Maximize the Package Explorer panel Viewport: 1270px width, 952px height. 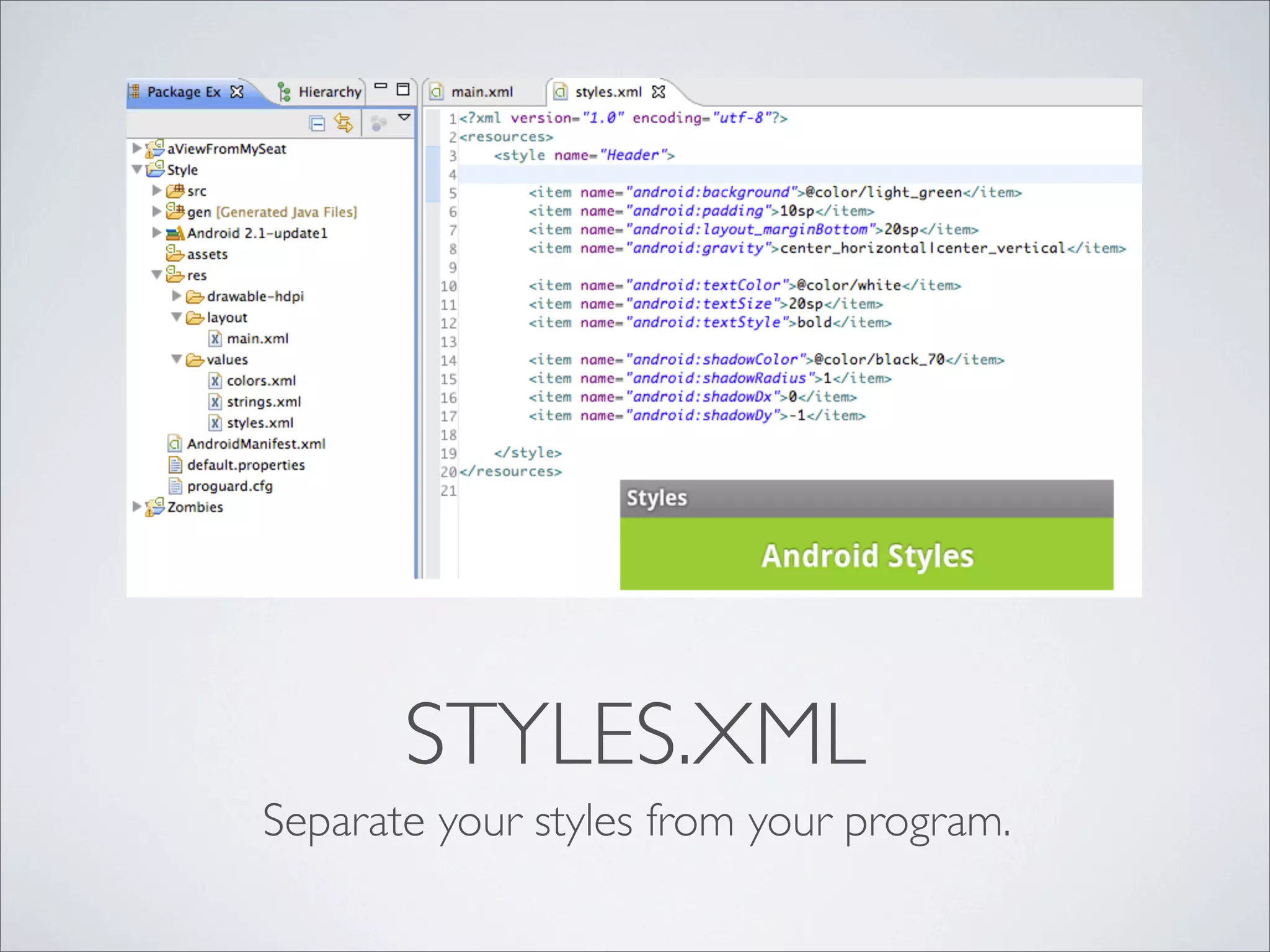(403, 89)
